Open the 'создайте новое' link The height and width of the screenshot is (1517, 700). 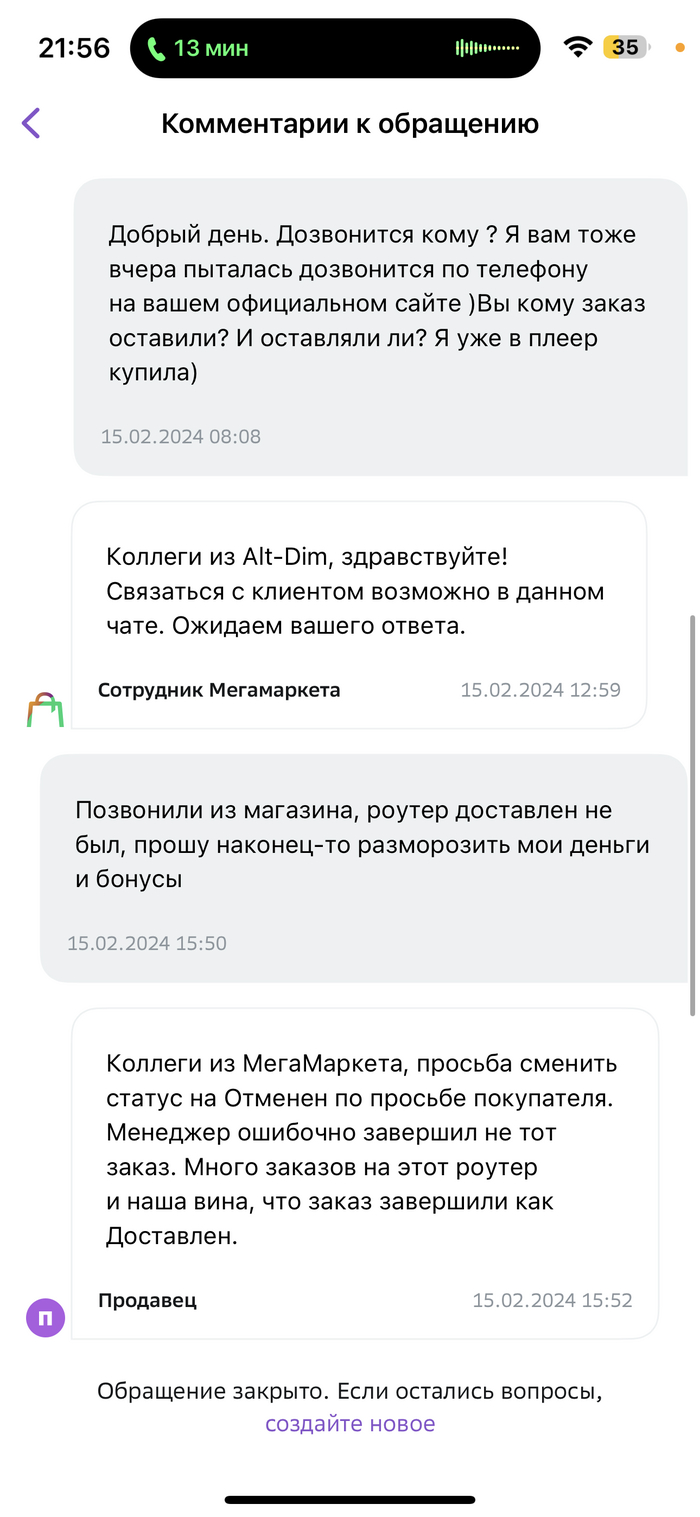click(x=350, y=1424)
